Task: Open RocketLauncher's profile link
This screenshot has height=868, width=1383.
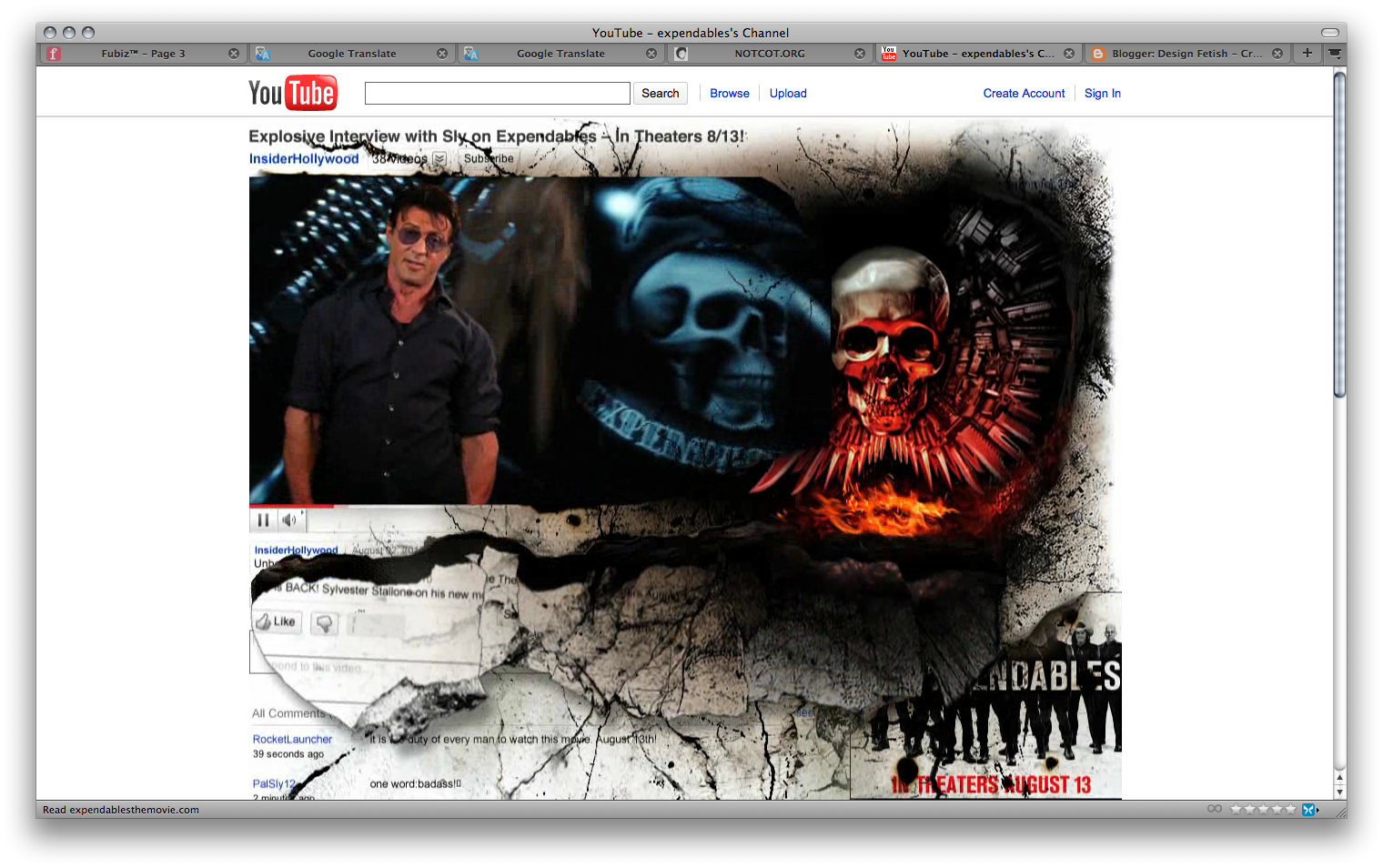Action: [292, 739]
